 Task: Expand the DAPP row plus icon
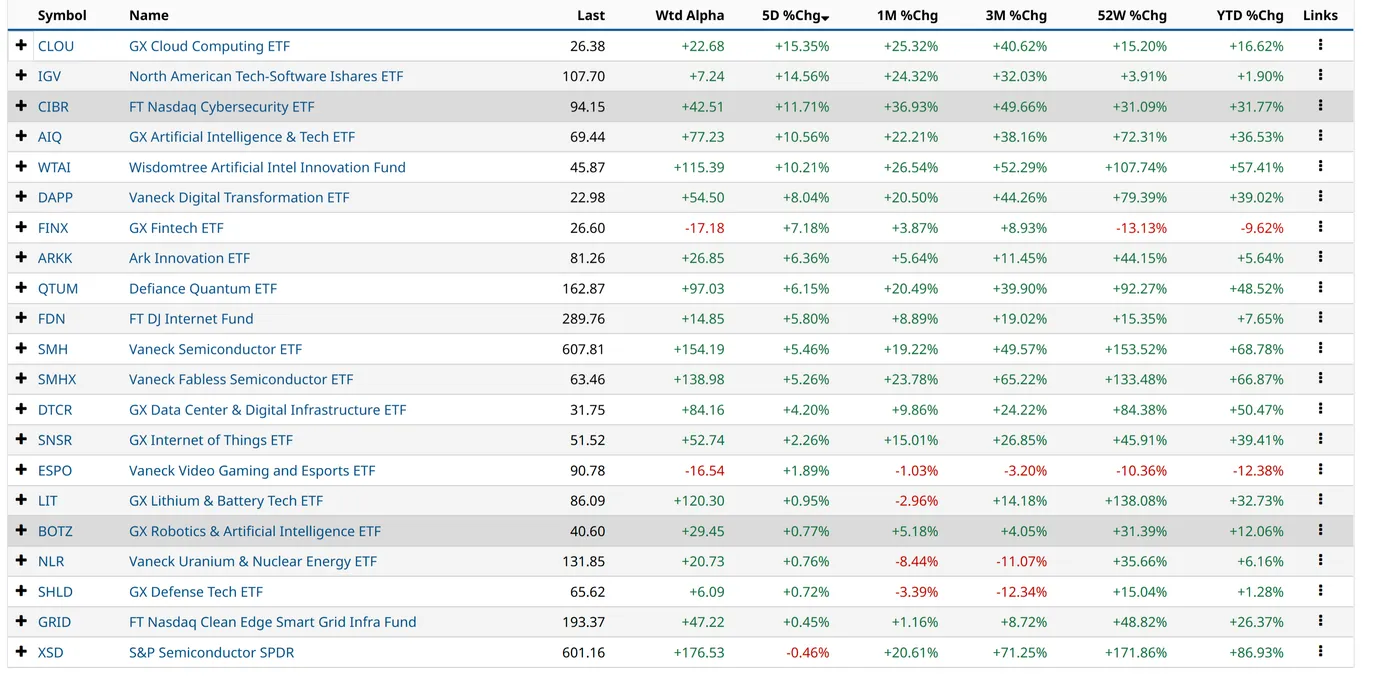click(21, 197)
